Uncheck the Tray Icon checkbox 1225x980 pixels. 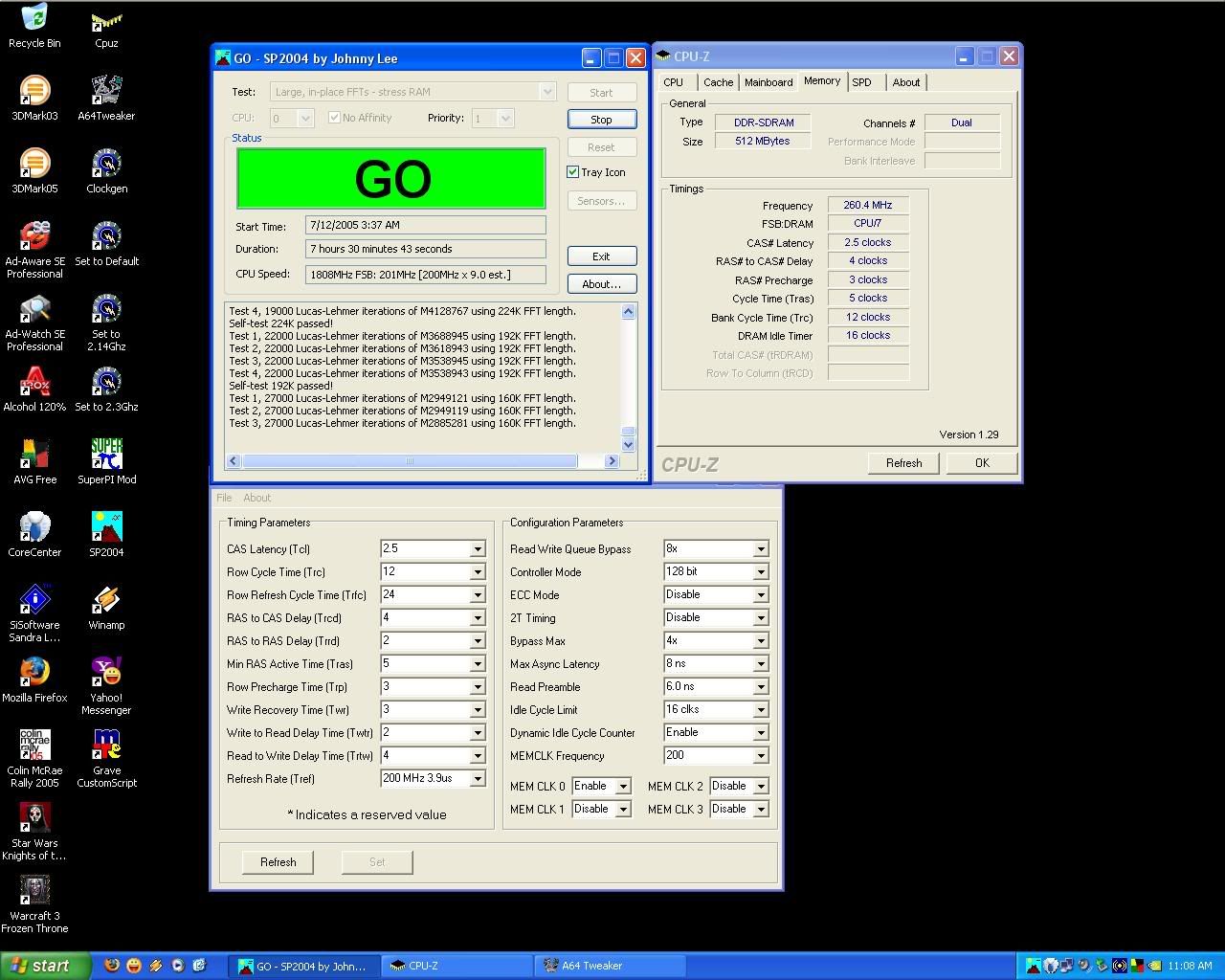pyautogui.click(x=573, y=172)
